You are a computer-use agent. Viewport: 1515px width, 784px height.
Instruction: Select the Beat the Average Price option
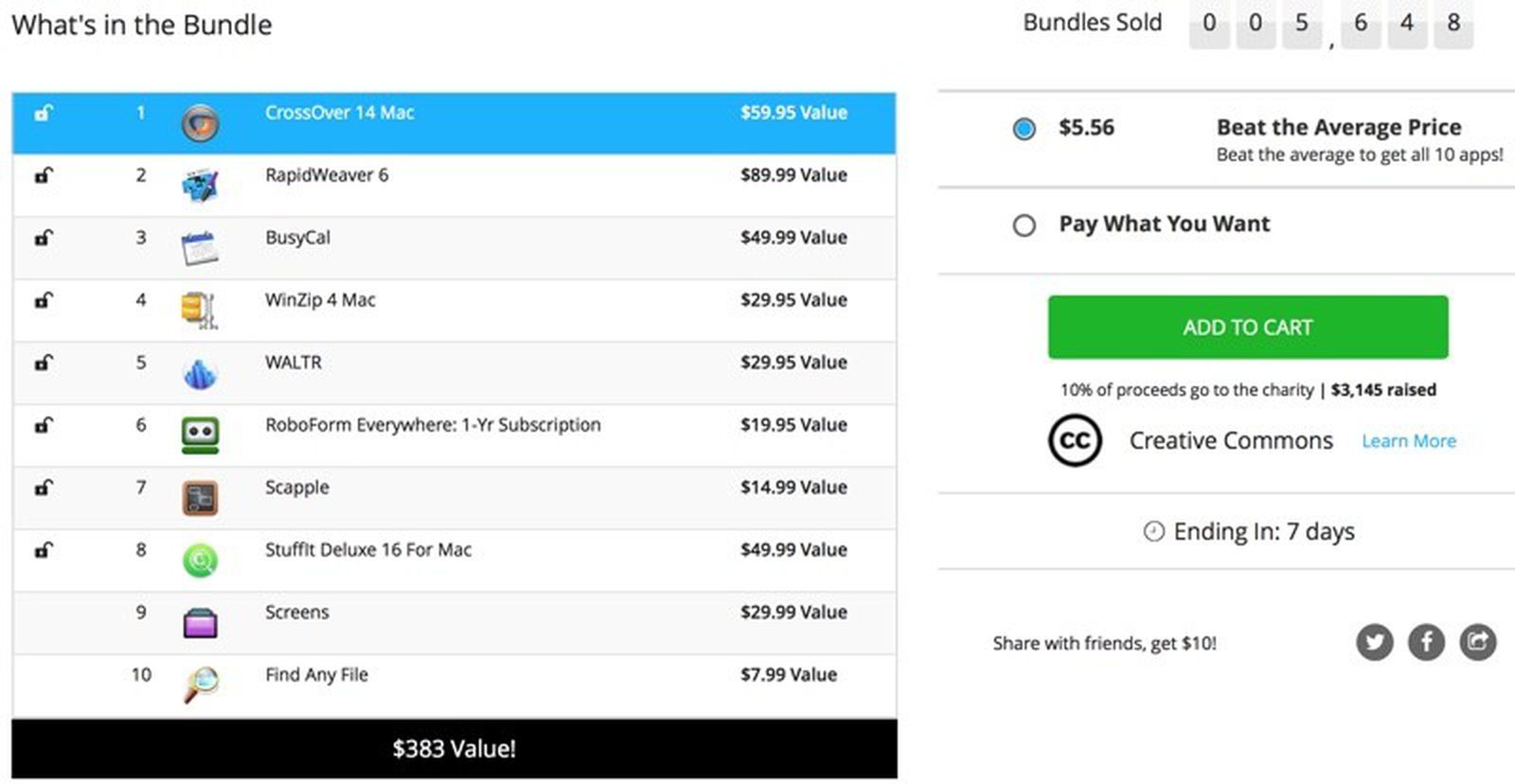1025,130
